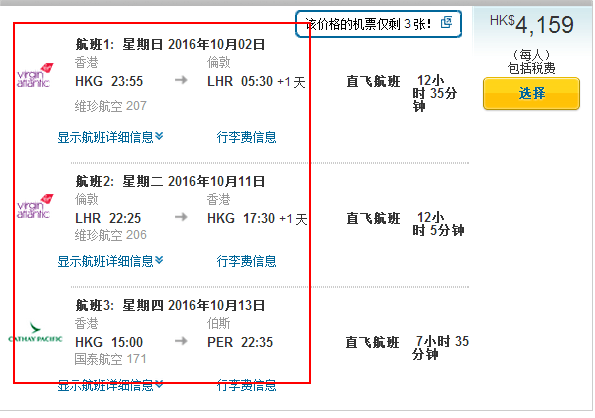595x418 pixels.
Task: Click duration 7小时 35分钟
Action: pos(441,348)
